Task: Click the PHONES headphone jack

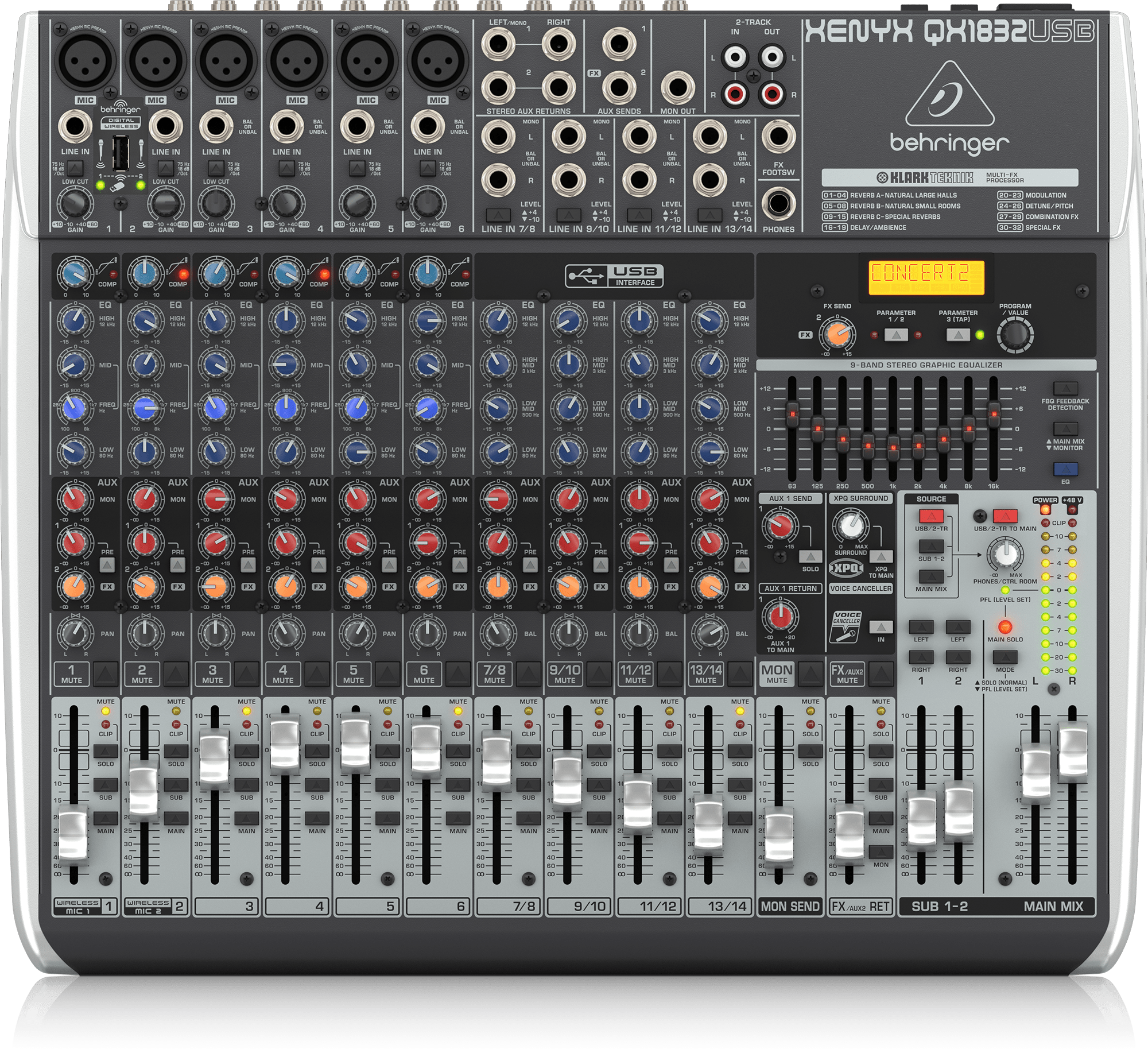Action: point(778,204)
